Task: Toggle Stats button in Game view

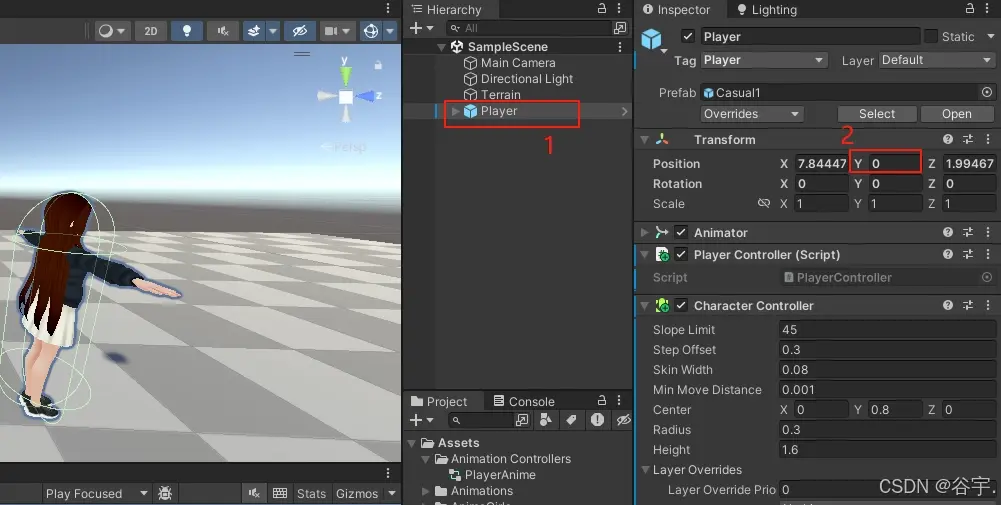Action: (x=312, y=494)
